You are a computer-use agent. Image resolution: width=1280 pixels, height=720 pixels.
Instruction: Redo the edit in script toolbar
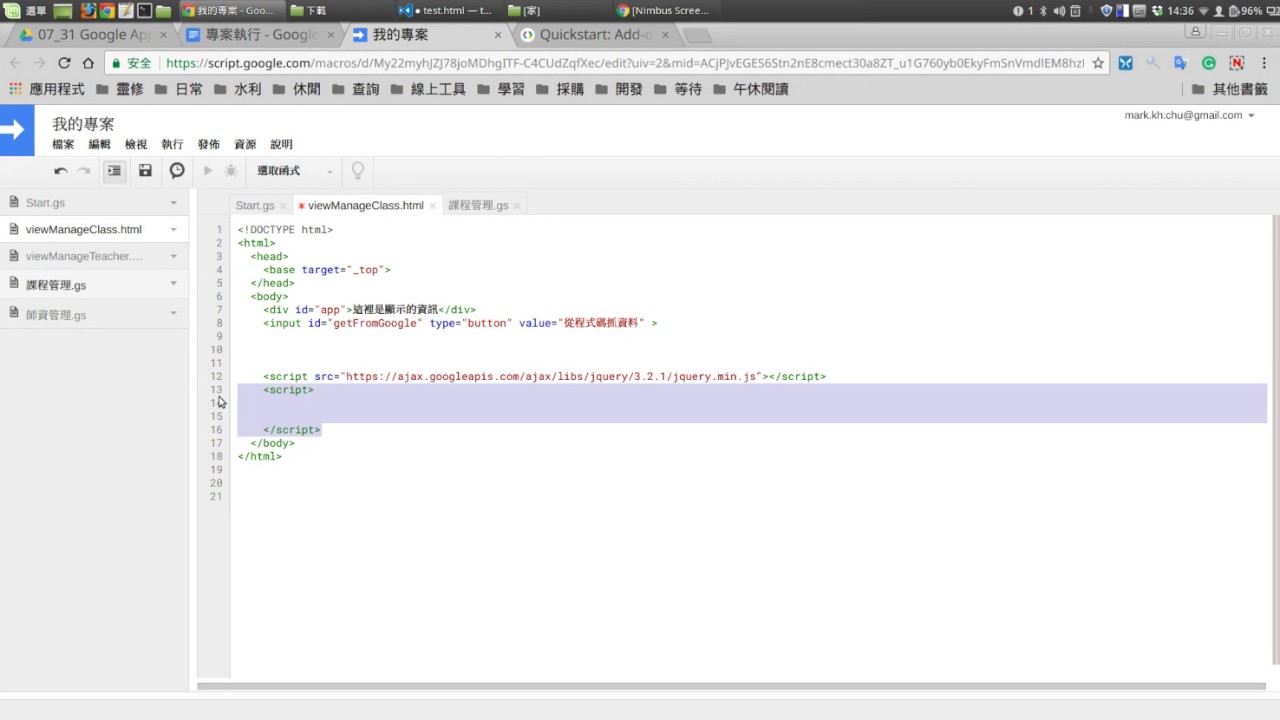[x=84, y=171]
